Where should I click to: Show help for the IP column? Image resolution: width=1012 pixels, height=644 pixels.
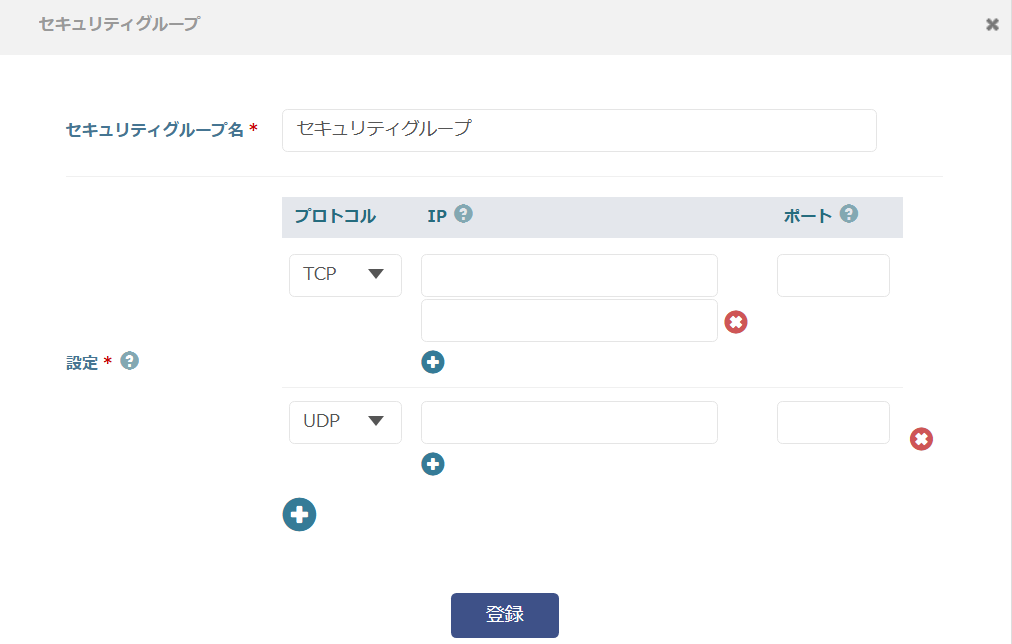(463, 214)
